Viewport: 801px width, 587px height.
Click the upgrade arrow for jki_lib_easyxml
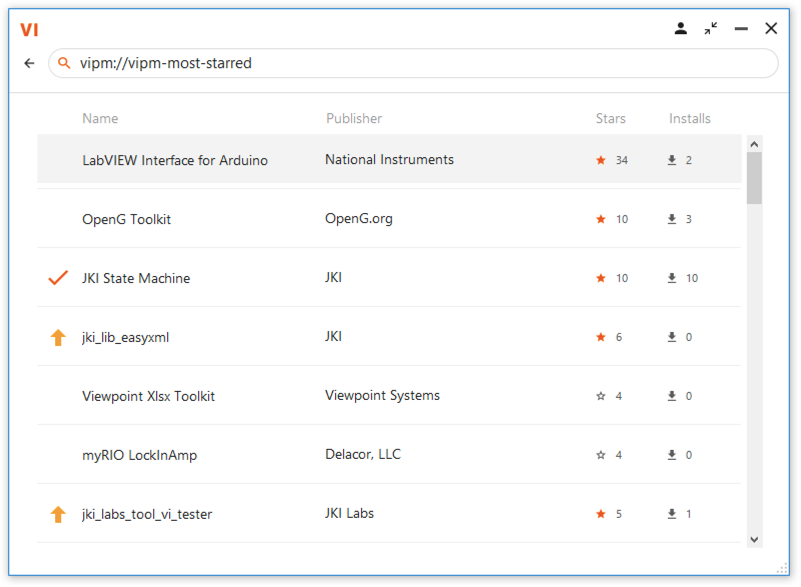click(58, 337)
